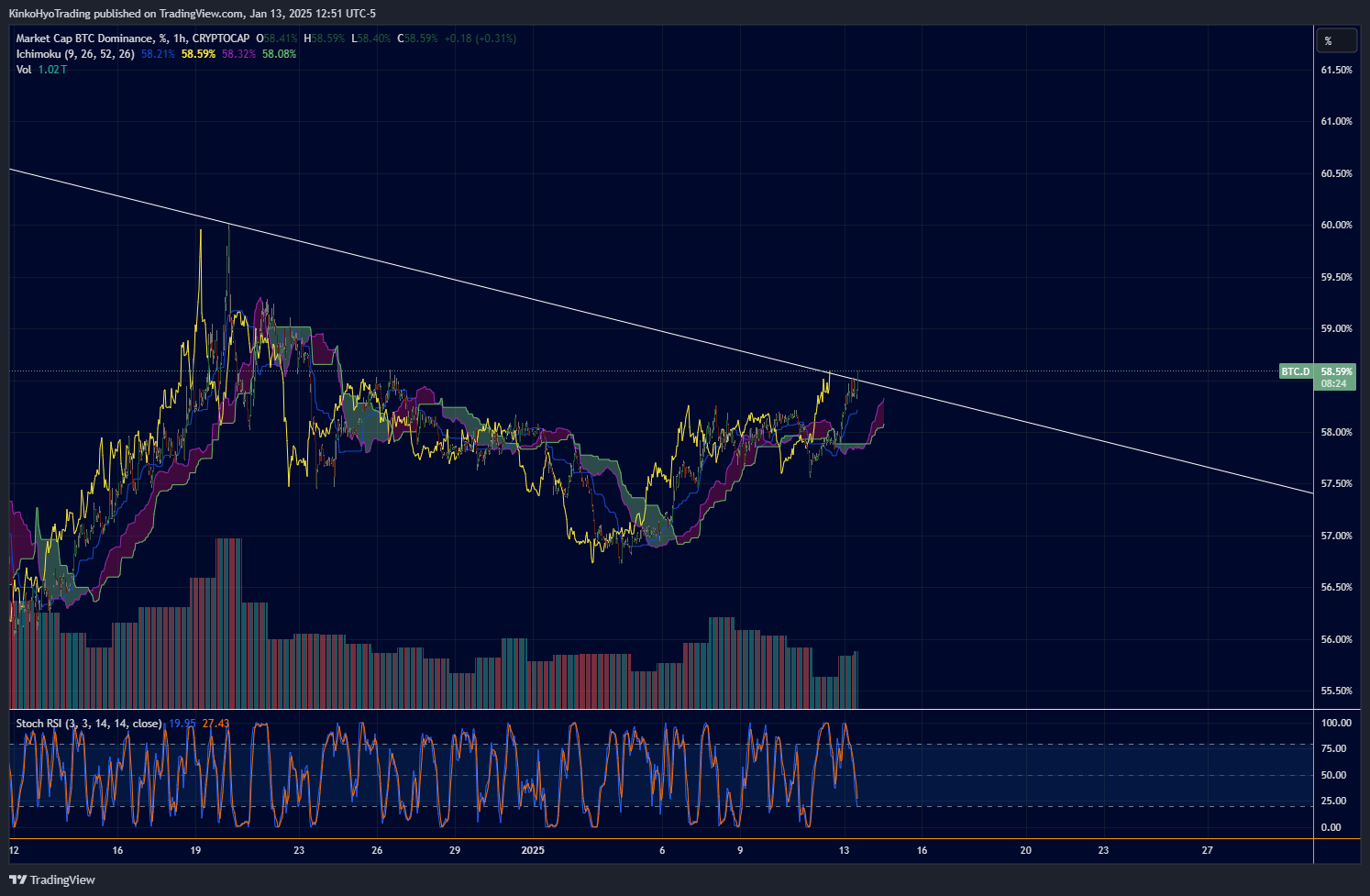Click date 20 on the time axis

coord(1025,850)
